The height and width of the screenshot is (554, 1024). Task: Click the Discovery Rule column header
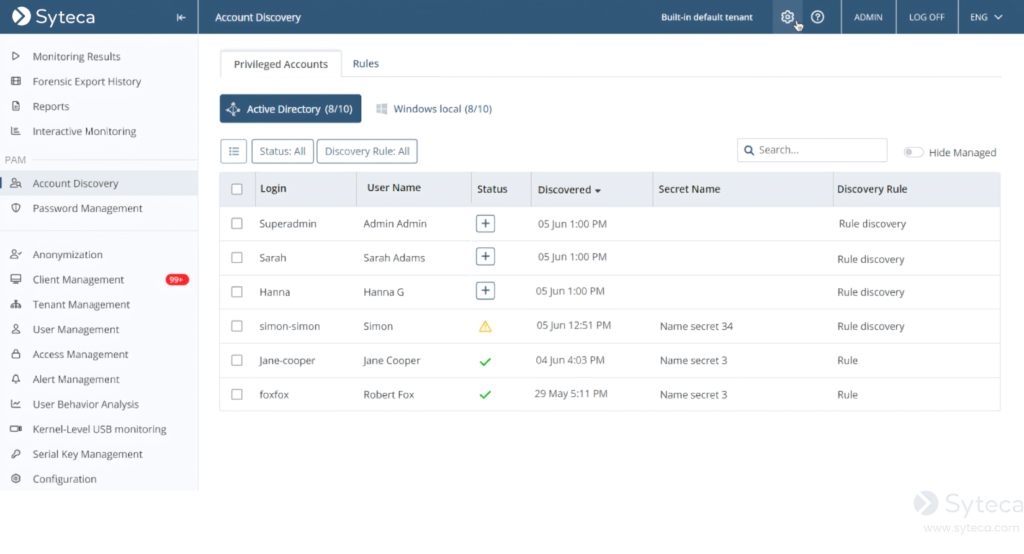pyautogui.click(x=872, y=189)
